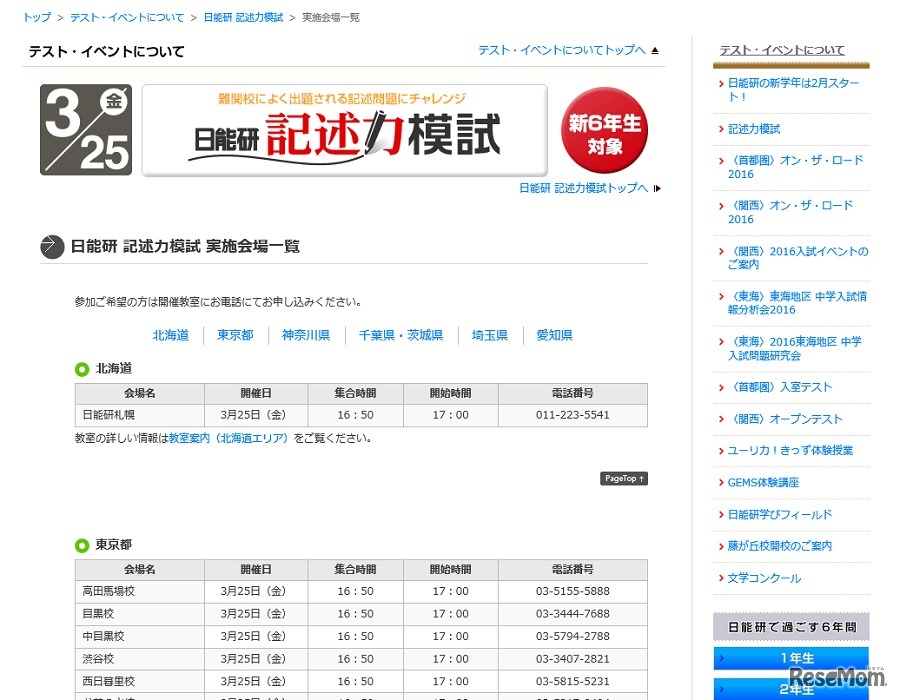
Task: Open the 文学コンクール sidebar link
Action: [x=766, y=578]
